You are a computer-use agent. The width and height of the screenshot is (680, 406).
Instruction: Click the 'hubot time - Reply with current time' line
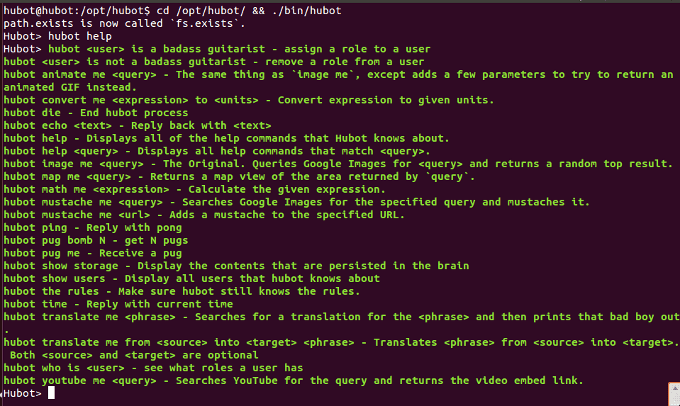click(x=118, y=304)
